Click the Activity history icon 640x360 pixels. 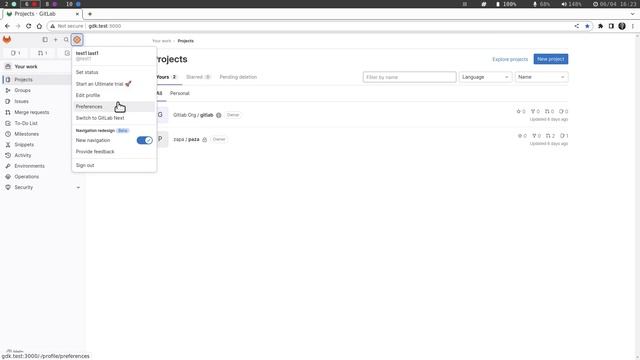[8, 155]
